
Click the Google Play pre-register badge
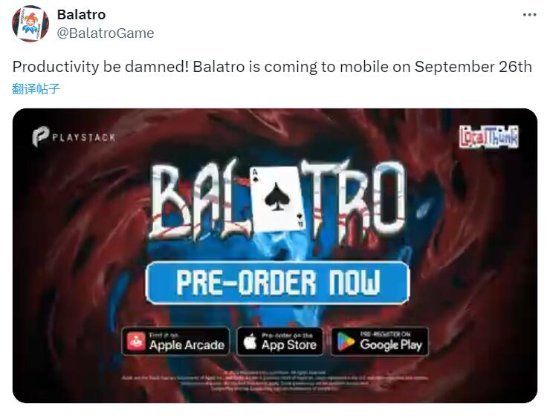pyautogui.click(x=380, y=341)
